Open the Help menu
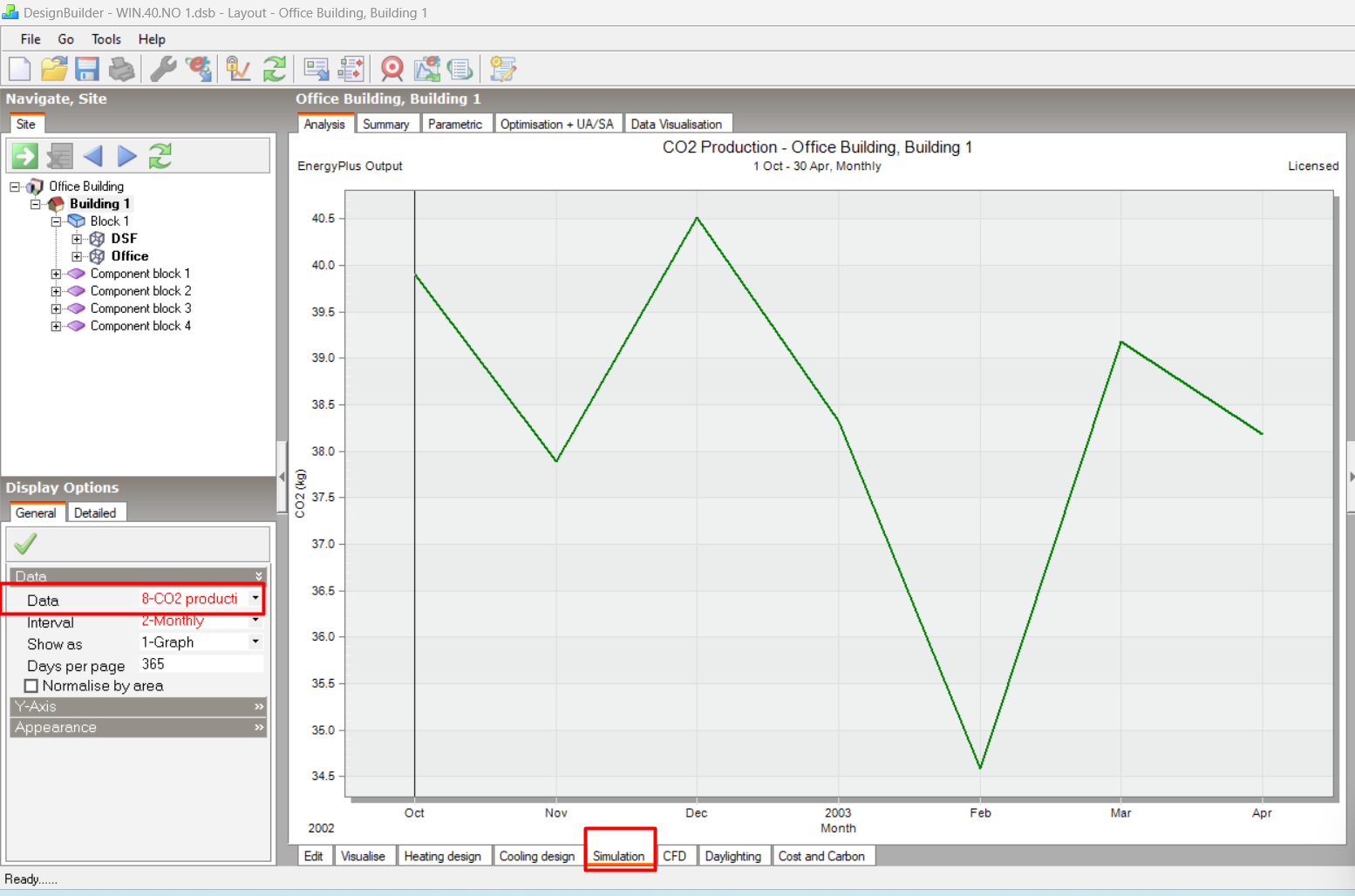Viewport: 1355px width, 896px height. coord(152,39)
